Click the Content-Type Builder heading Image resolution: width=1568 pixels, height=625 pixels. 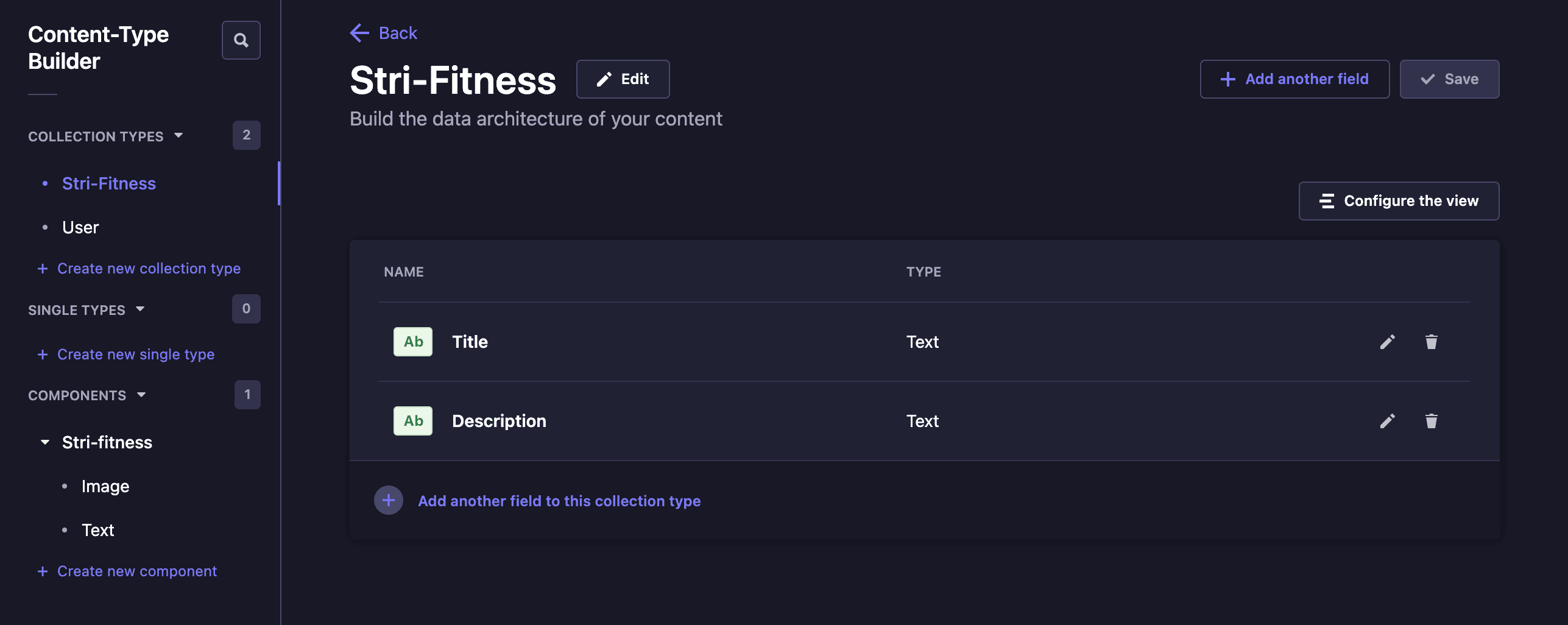(98, 48)
